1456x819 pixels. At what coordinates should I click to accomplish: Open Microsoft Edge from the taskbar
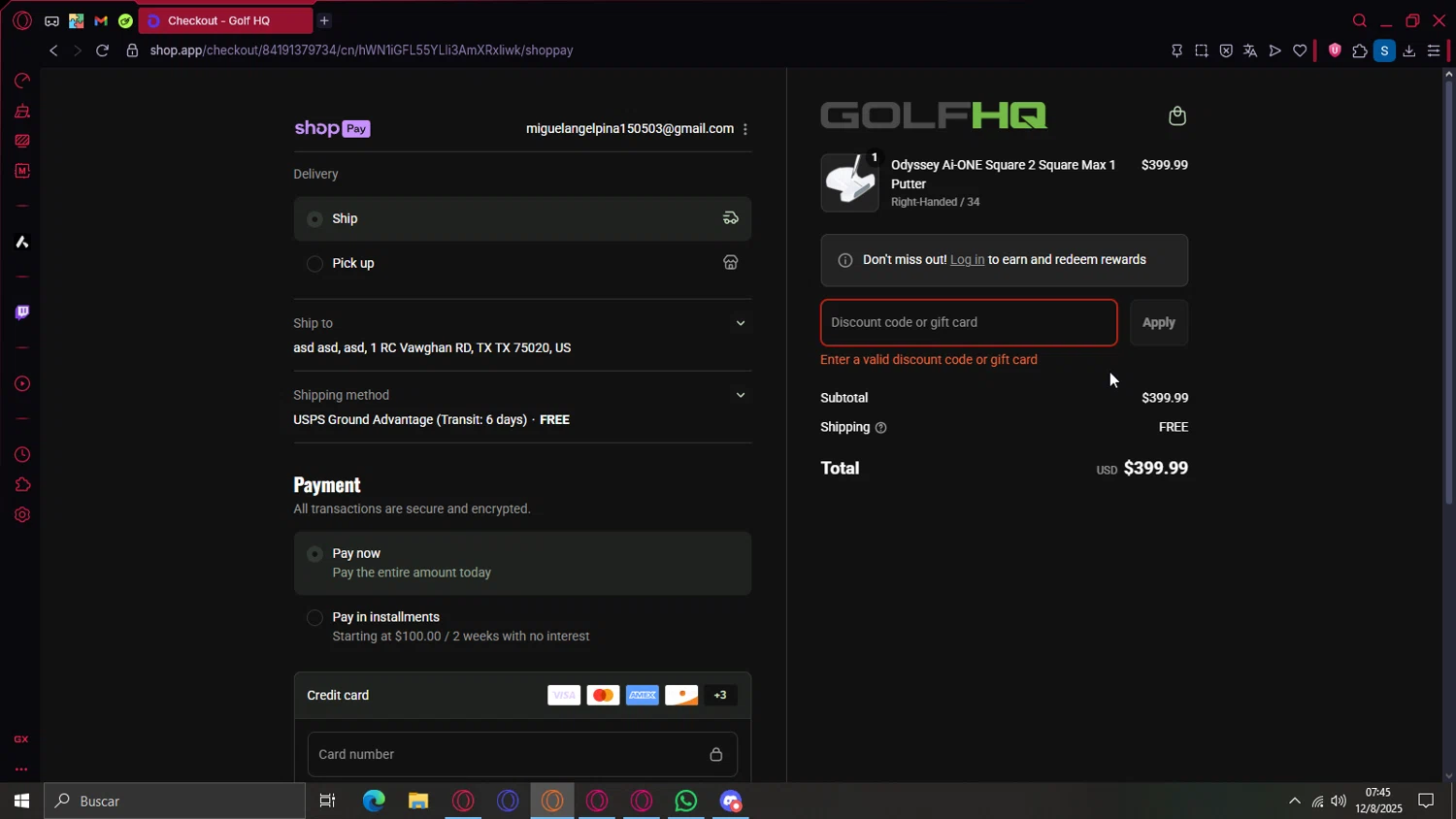(374, 801)
